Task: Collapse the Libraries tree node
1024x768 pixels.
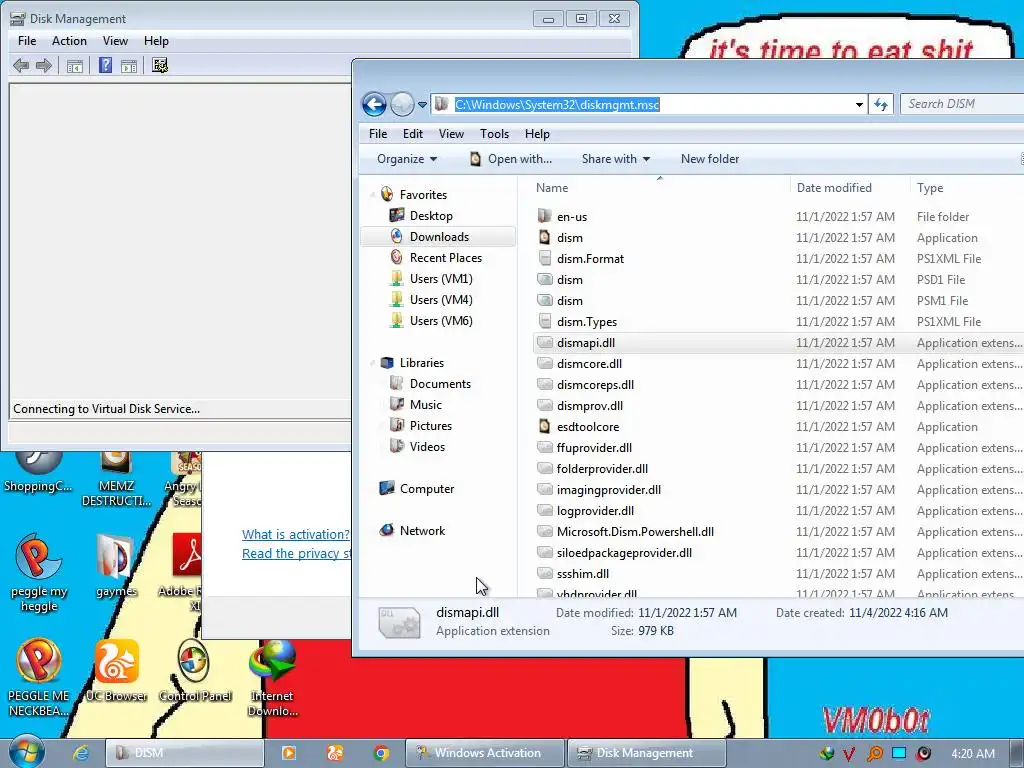Action: click(373, 362)
